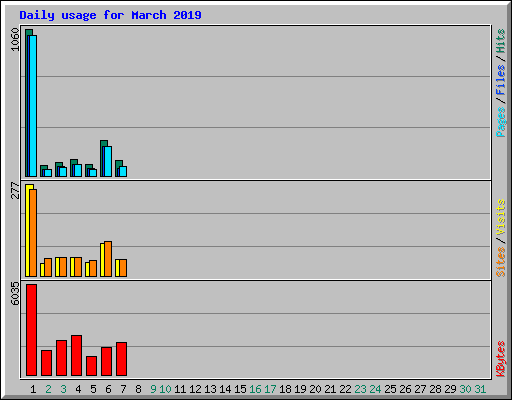Click the Sites legend label
The width and height of the screenshot is (512, 400).
pos(501,262)
